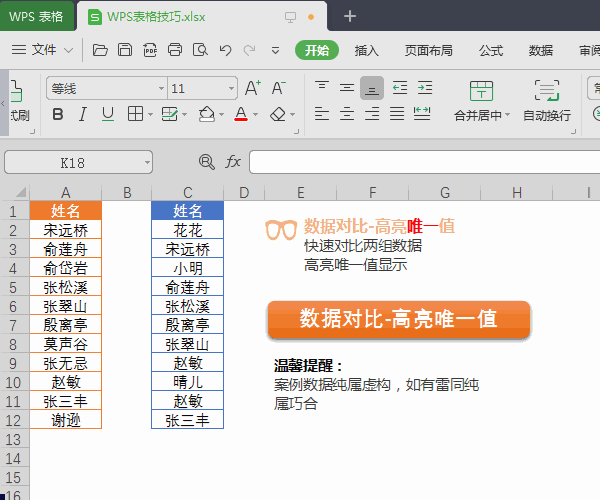Toggle bold formatting
Screen dimensions: 600x500
click(x=58, y=114)
